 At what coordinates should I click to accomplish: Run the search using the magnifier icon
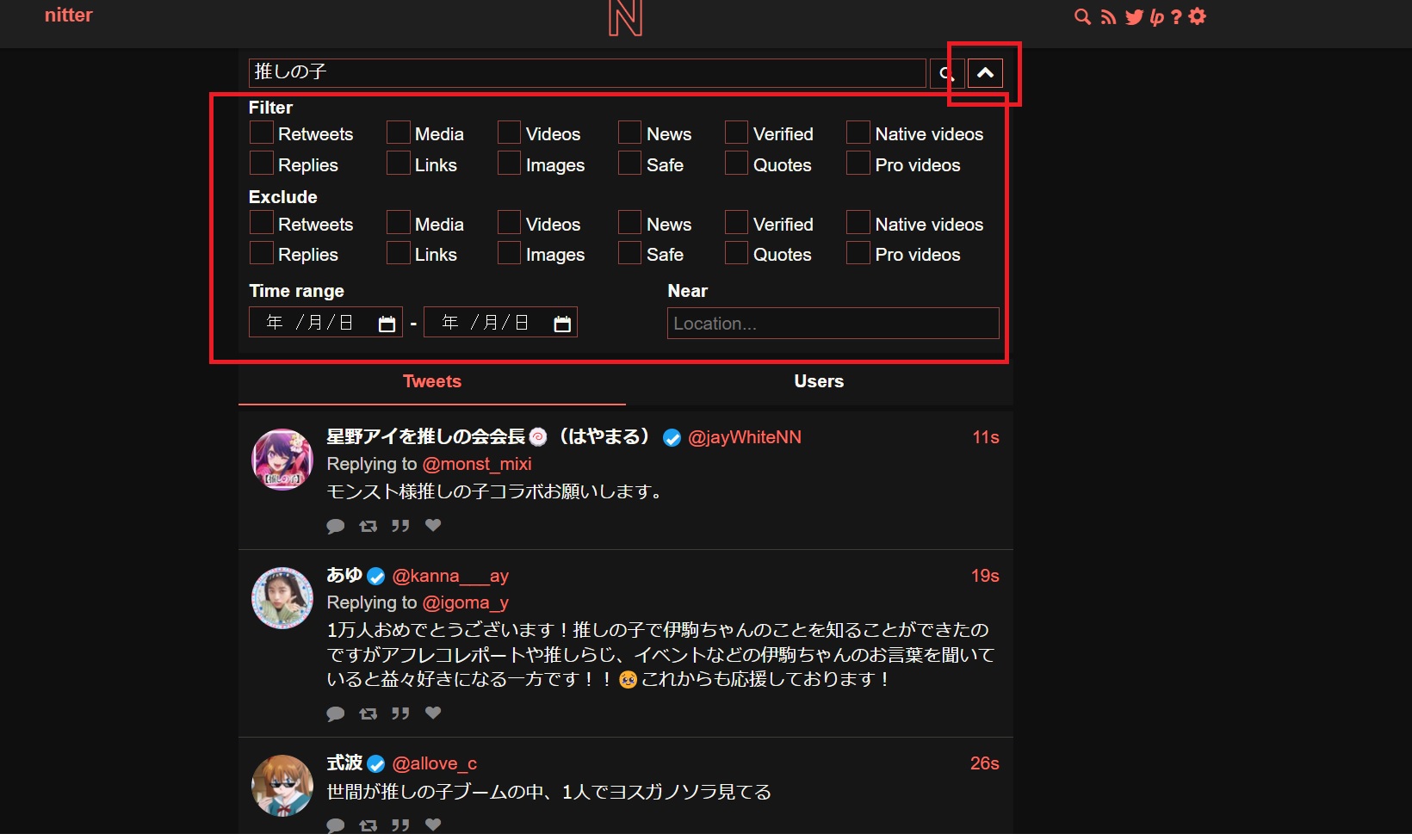945,73
